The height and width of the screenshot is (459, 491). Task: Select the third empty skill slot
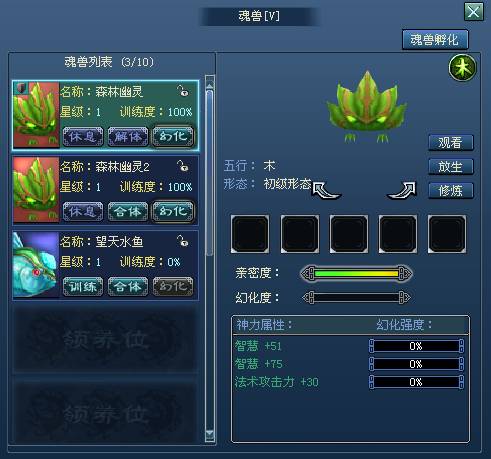(349, 234)
